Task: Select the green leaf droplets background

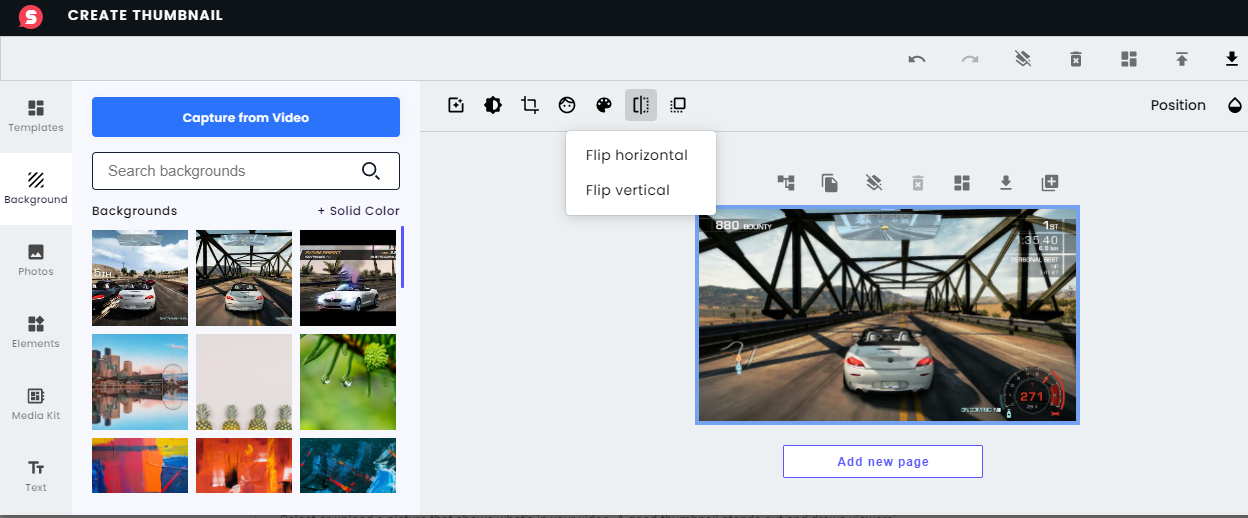Action: 348,382
